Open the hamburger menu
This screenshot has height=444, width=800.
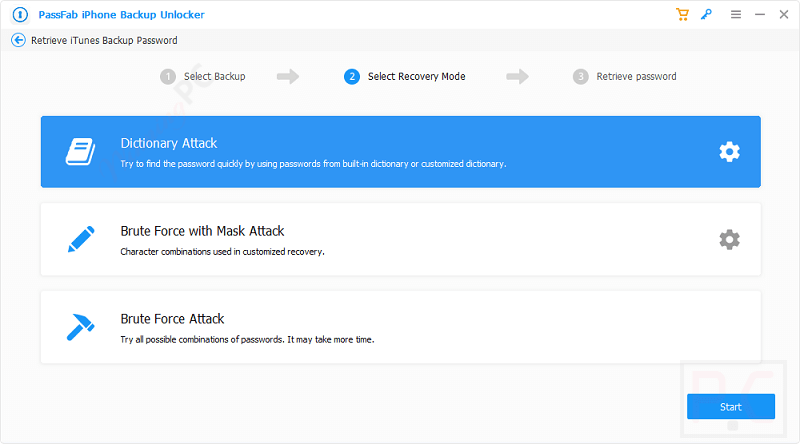click(736, 15)
